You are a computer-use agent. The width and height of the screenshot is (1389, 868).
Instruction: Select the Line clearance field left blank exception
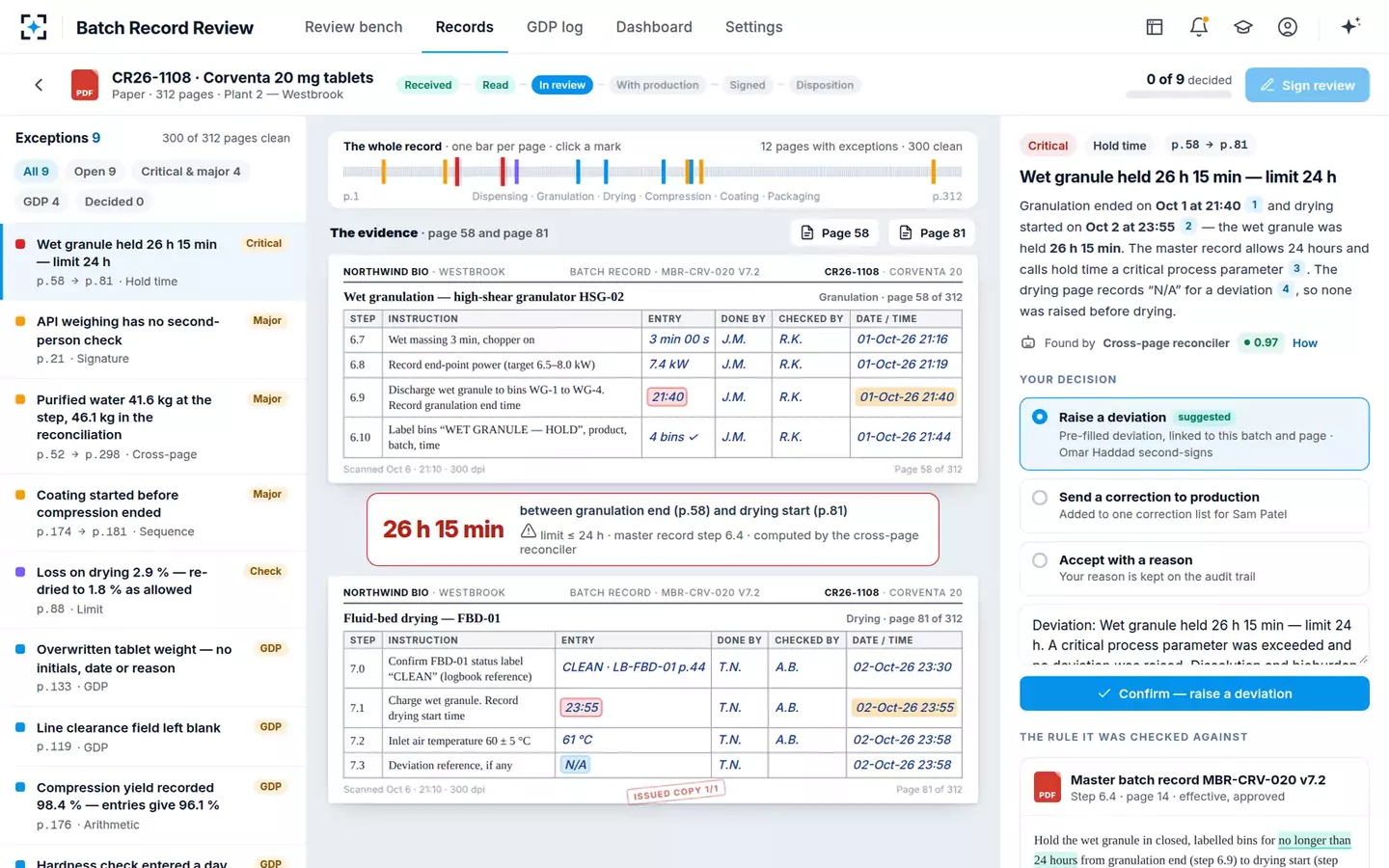(x=152, y=737)
